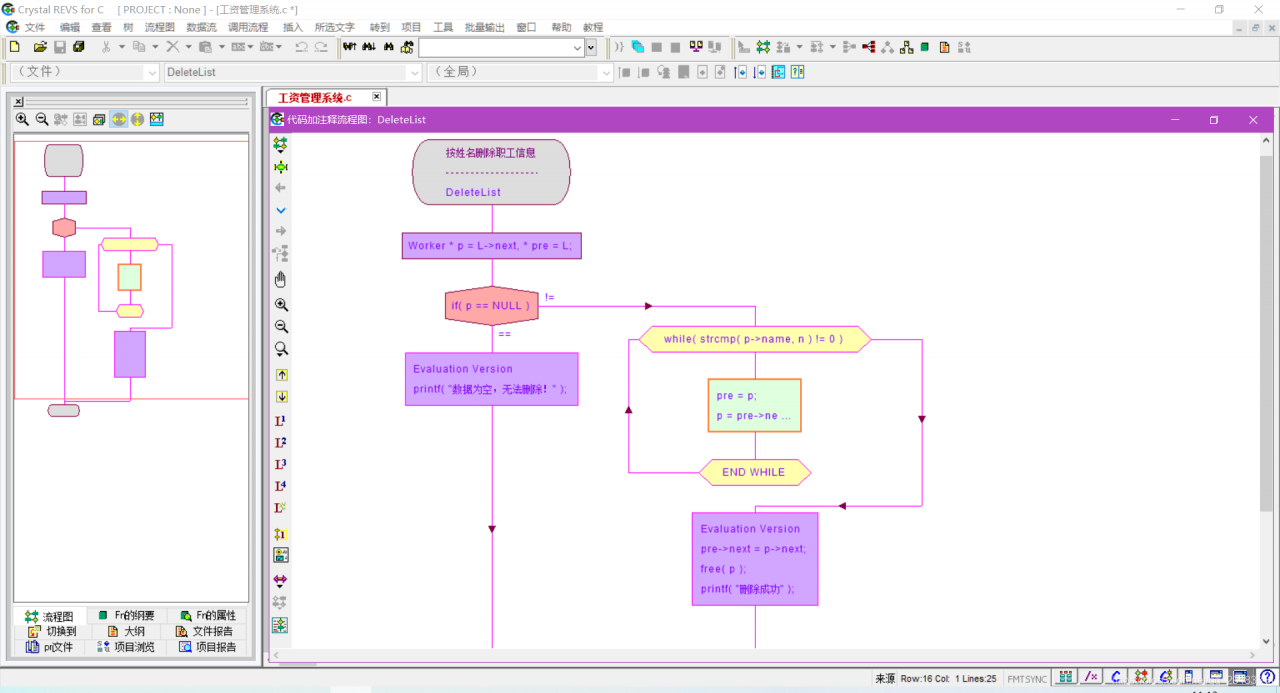
Task: Switch to the Fn的纲要 tab
Action: click(128, 616)
